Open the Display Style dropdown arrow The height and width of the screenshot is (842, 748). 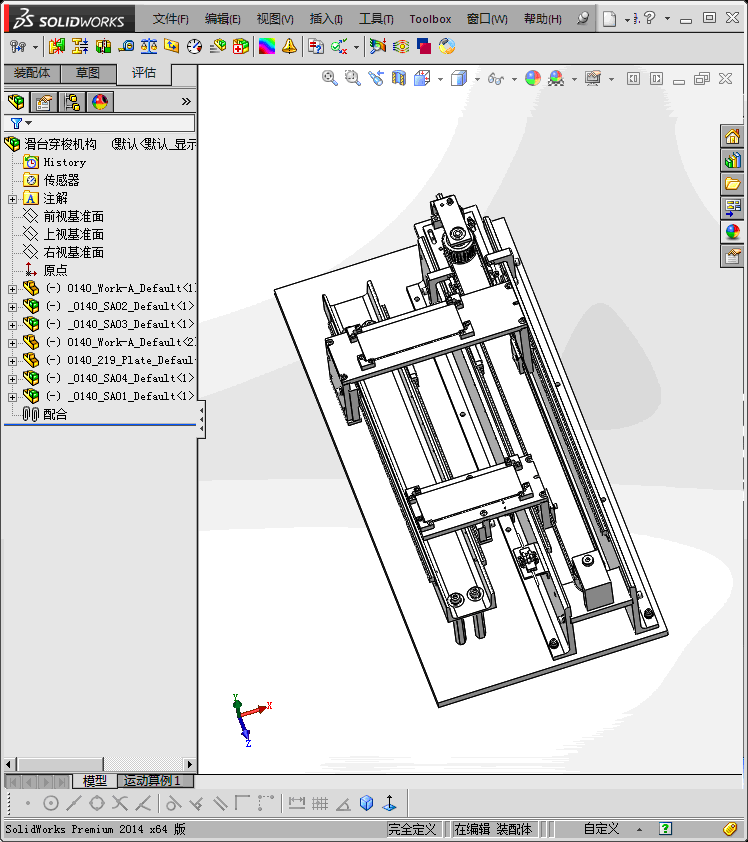click(477, 79)
